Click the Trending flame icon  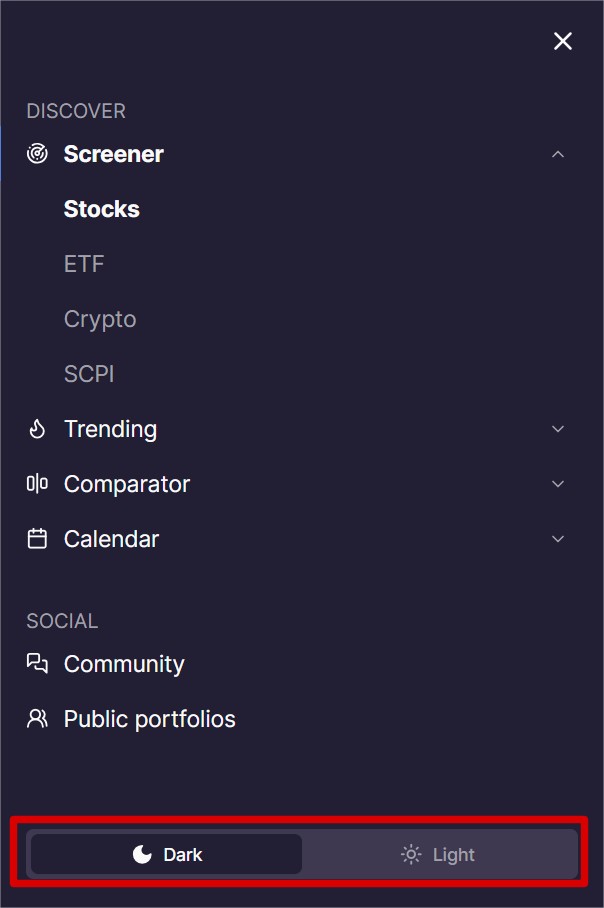tap(37, 429)
